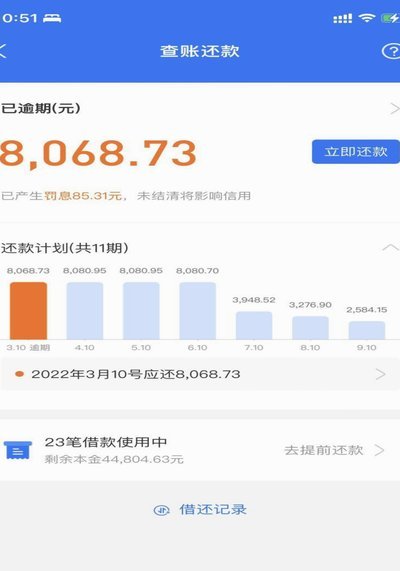The image size is (400, 571).
Task: Tap the 剩余本金44,804.63元 text
Action: tap(114, 459)
